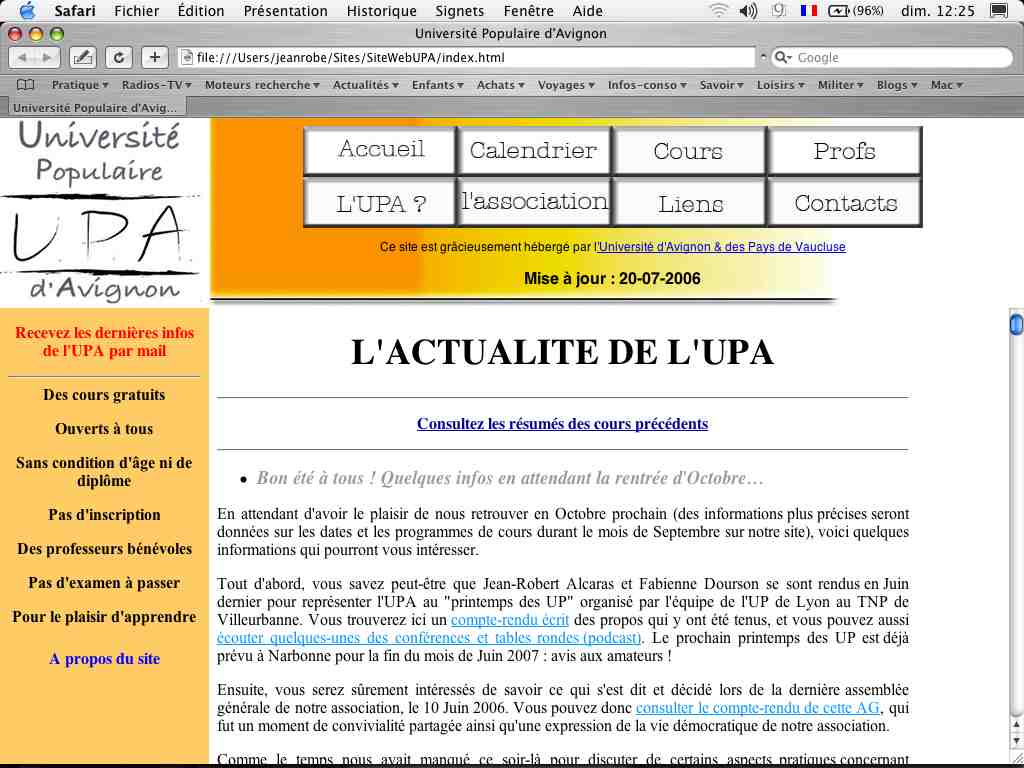Screen dimensions: 1024x768
Task: Open the conférences et tables rondes podcast link
Action: click(x=429, y=638)
